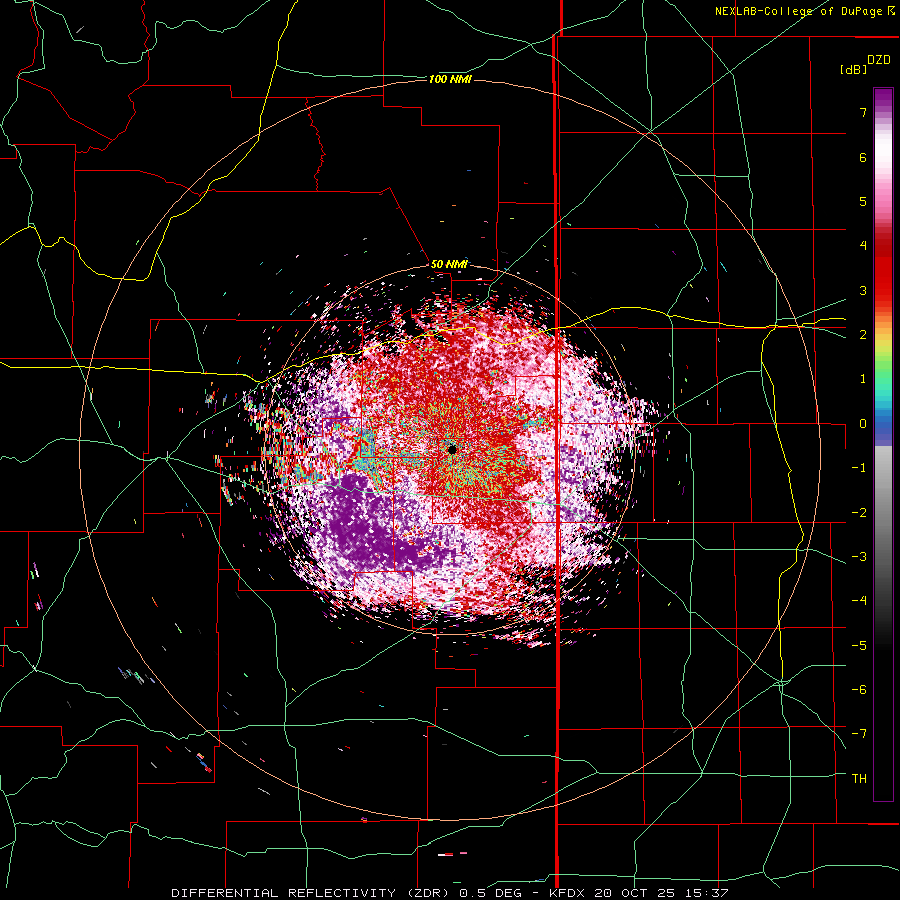Click the 0.5 DEG elevation text
The height and width of the screenshot is (900, 900).
490,893
